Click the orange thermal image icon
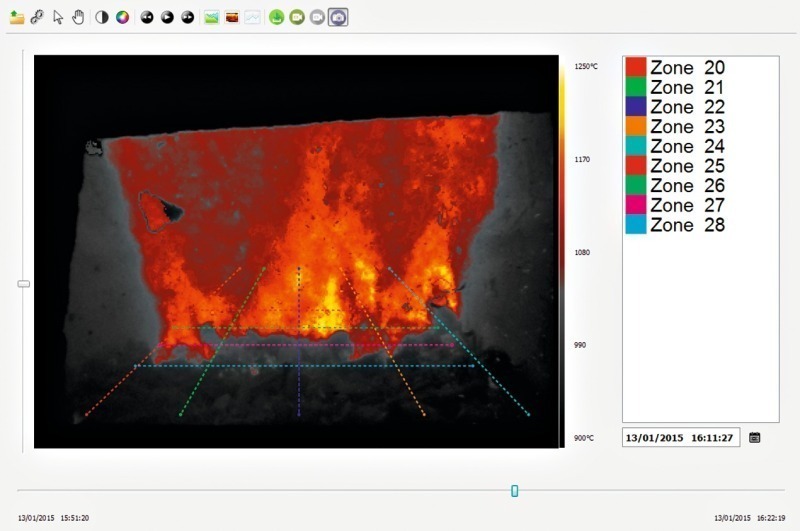The height and width of the screenshot is (531, 800). point(231,17)
